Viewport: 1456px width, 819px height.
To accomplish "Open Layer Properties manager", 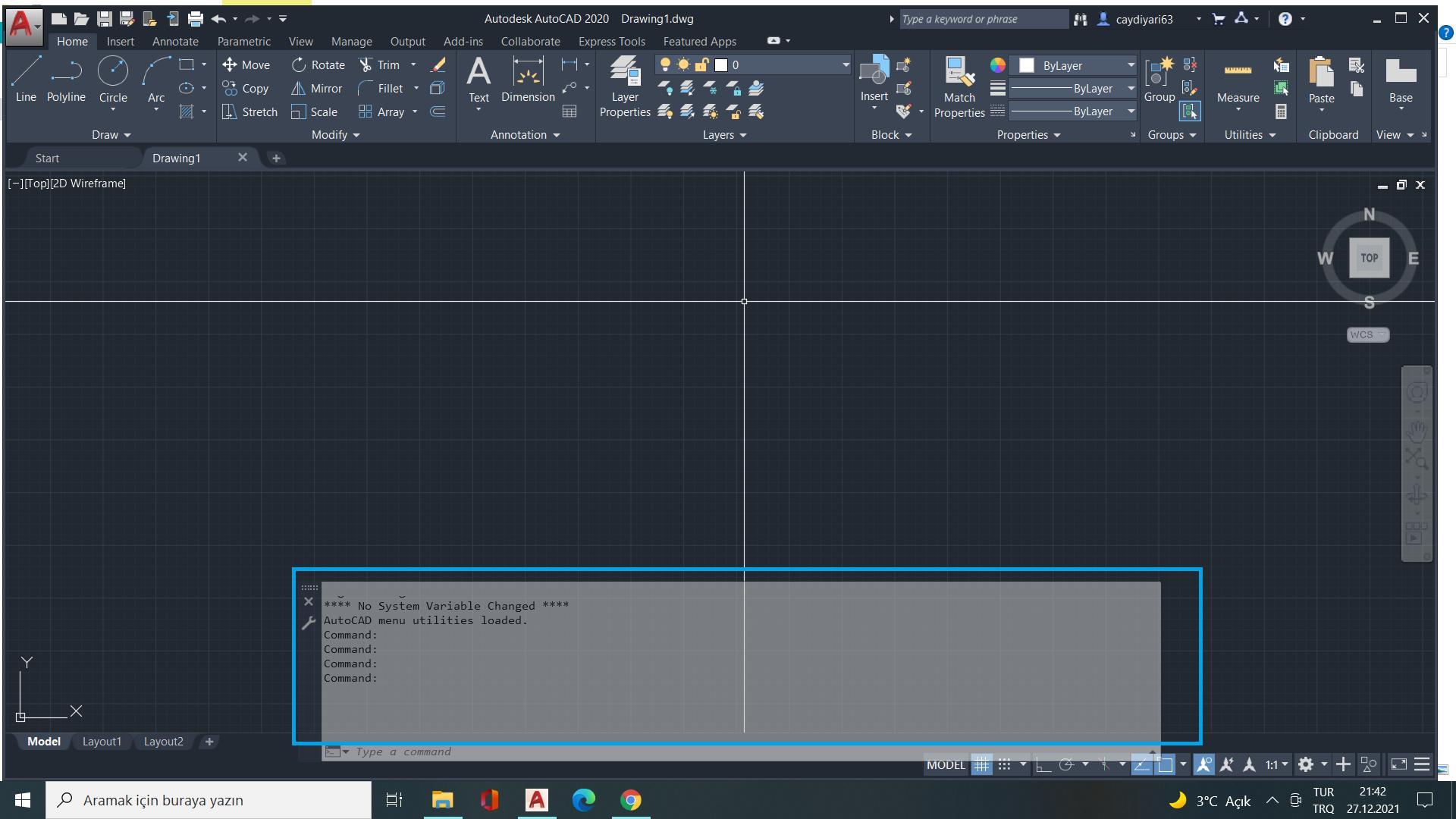I will coord(625,86).
